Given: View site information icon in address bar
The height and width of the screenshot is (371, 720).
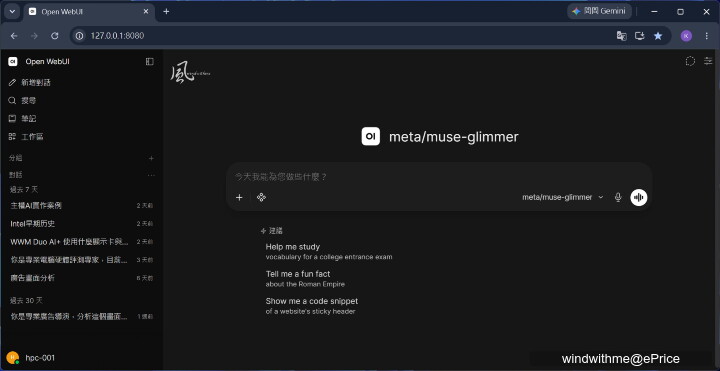Looking at the screenshot, I should [x=79, y=36].
